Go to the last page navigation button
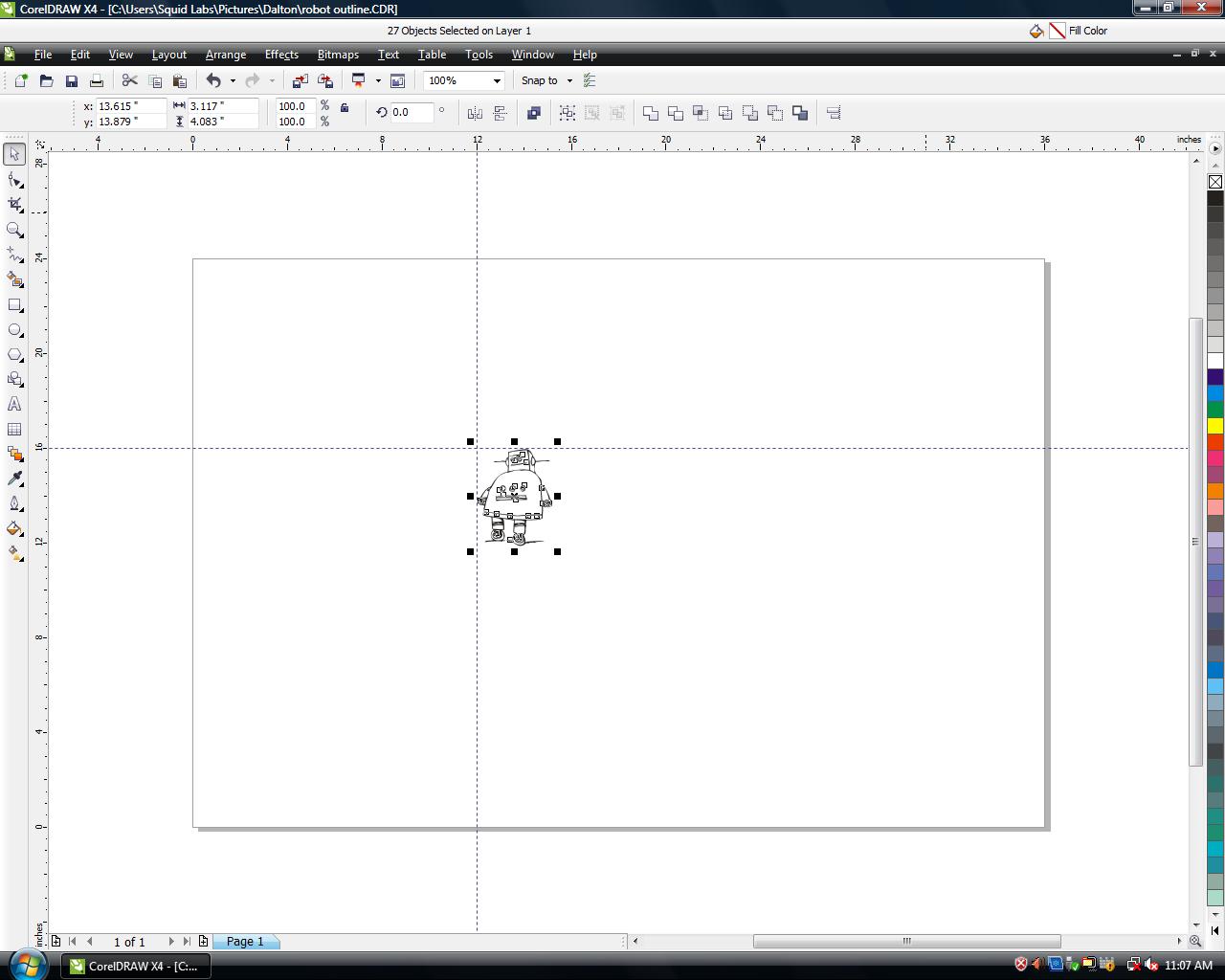Image resolution: width=1225 pixels, height=980 pixels. 187,942
